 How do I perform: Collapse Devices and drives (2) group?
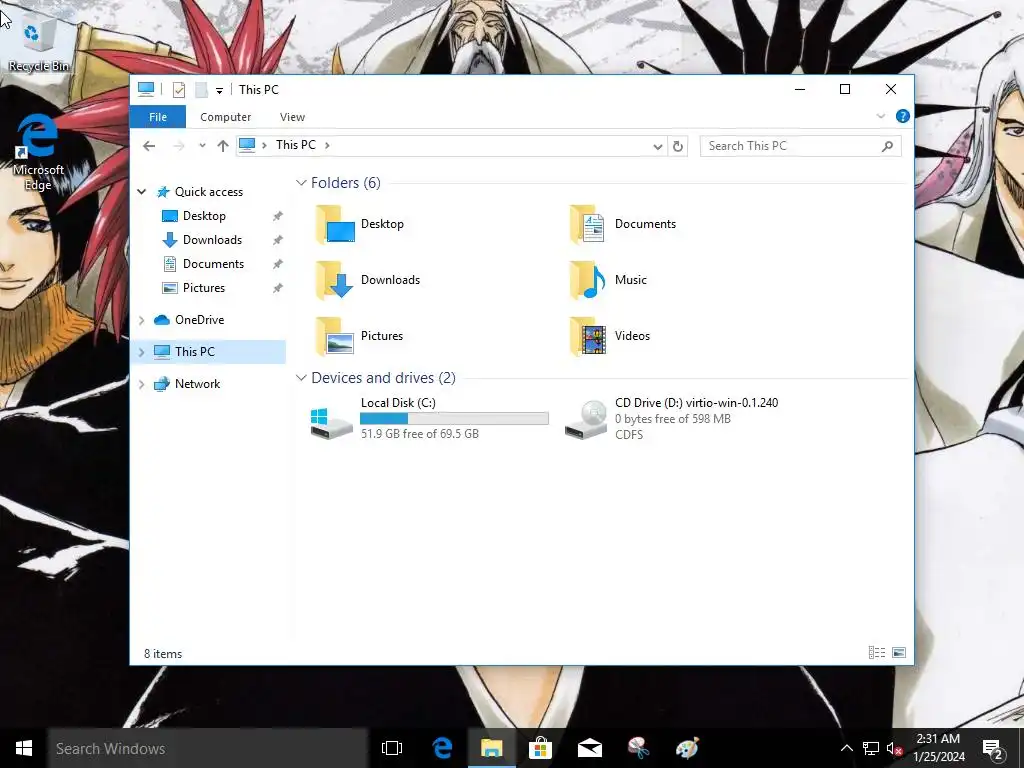[x=301, y=377]
